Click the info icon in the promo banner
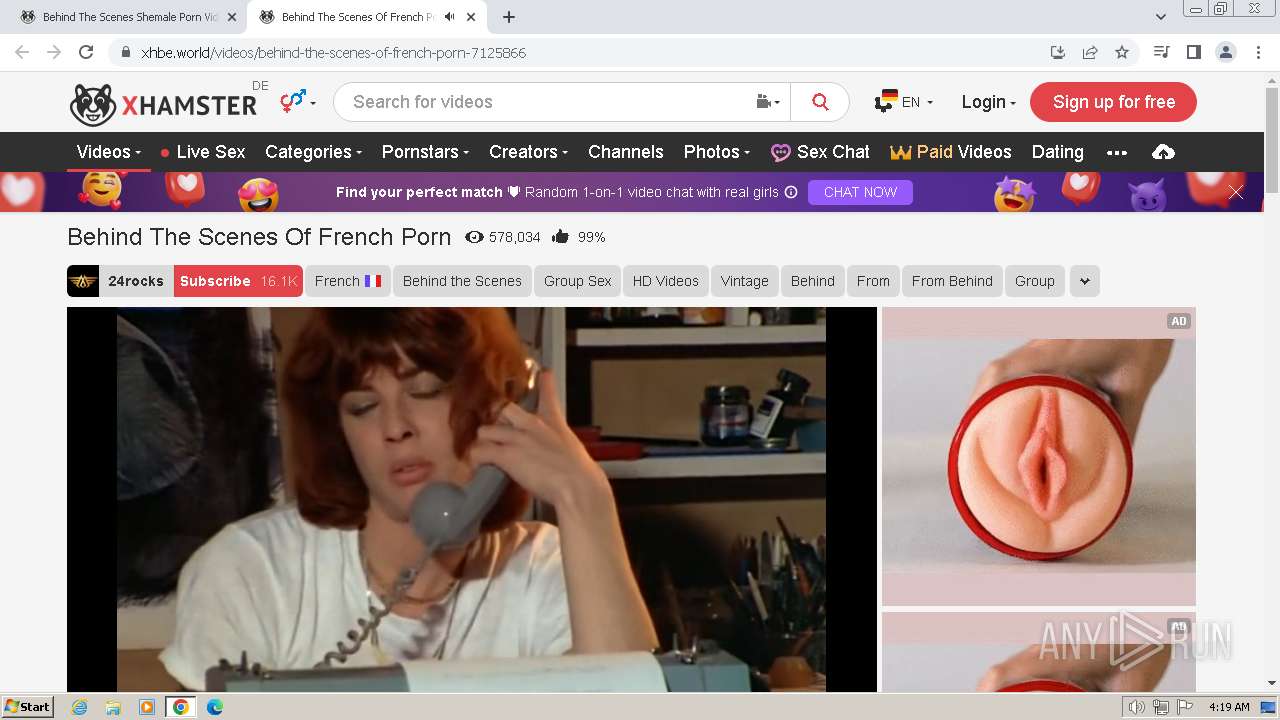This screenshot has height=720, width=1280. (791, 192)
